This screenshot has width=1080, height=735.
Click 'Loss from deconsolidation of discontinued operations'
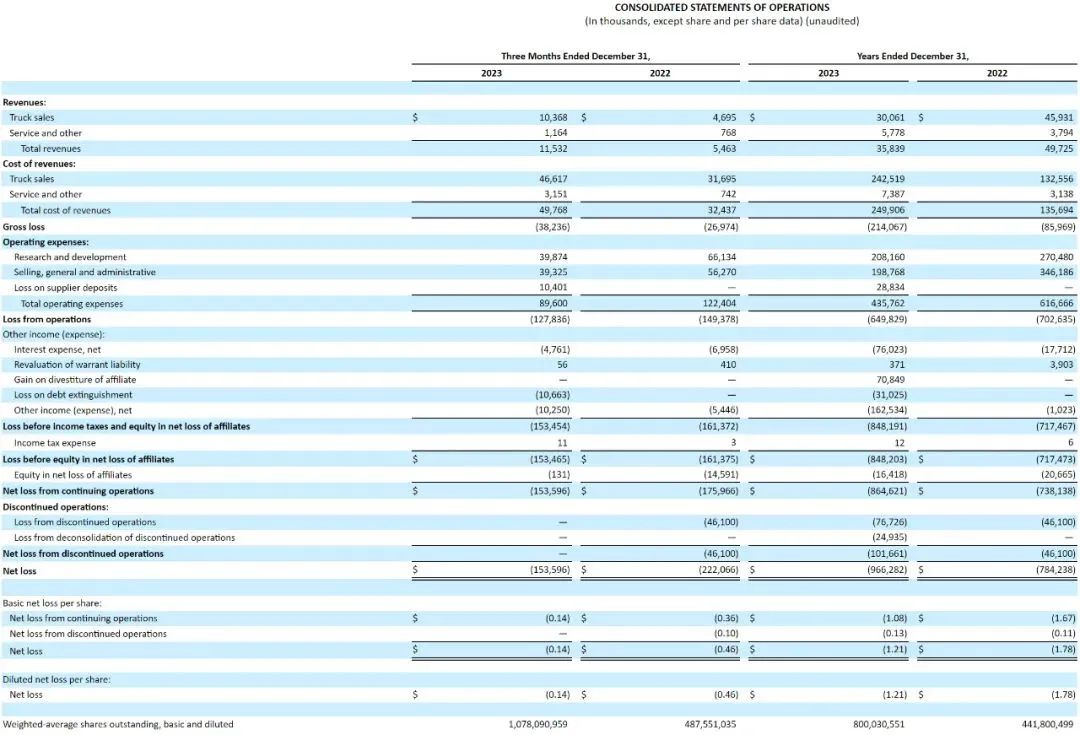(x=125, y=538)
